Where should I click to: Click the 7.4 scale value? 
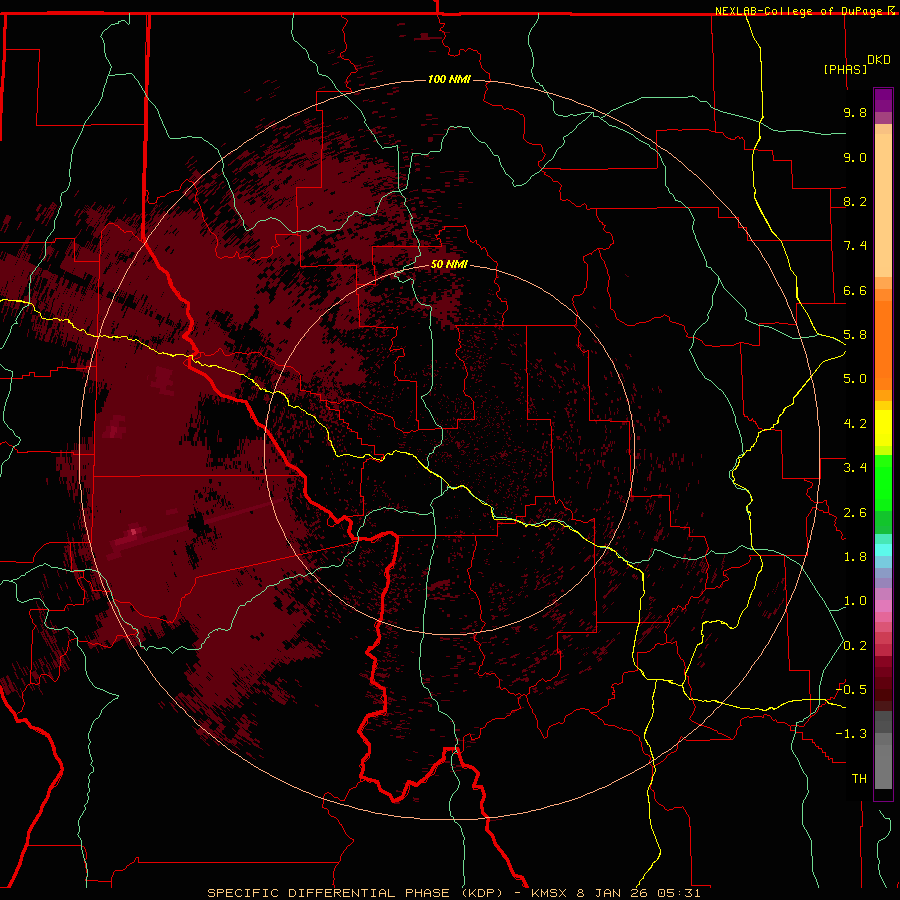pos(855,246)
